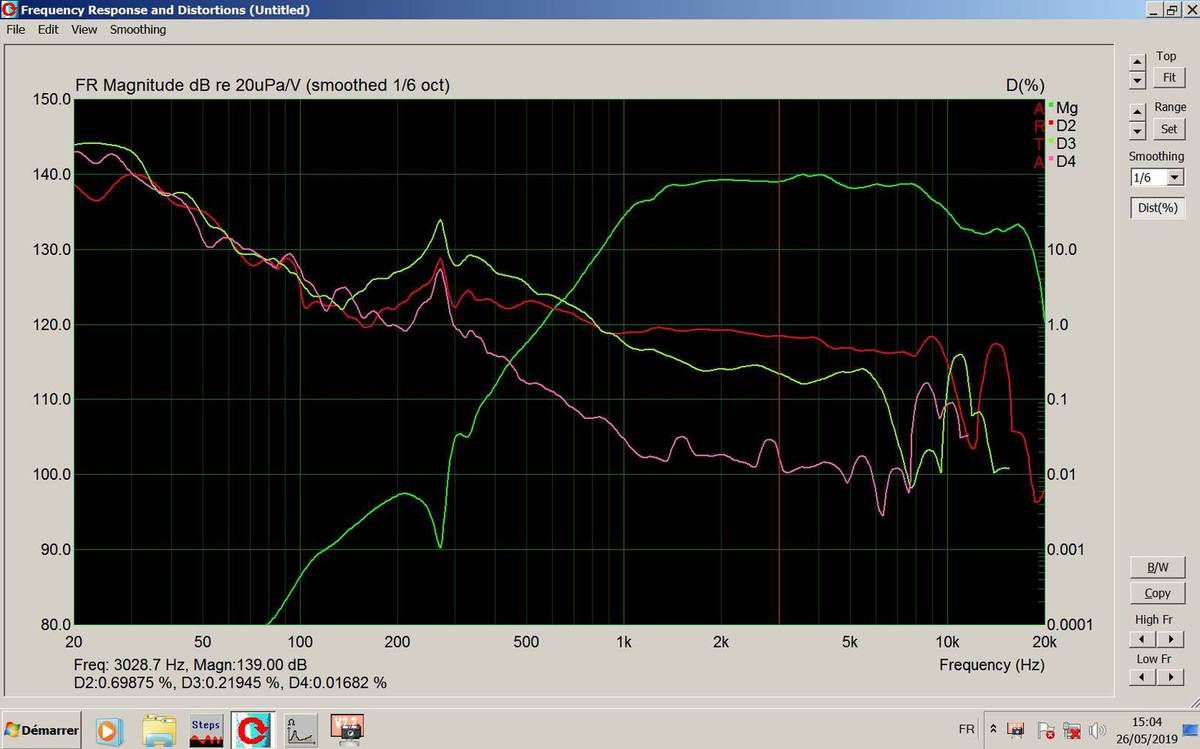The image size is (1200, 749).
Task: Shift Low Fr limit left
Action: pos(1143,678)
